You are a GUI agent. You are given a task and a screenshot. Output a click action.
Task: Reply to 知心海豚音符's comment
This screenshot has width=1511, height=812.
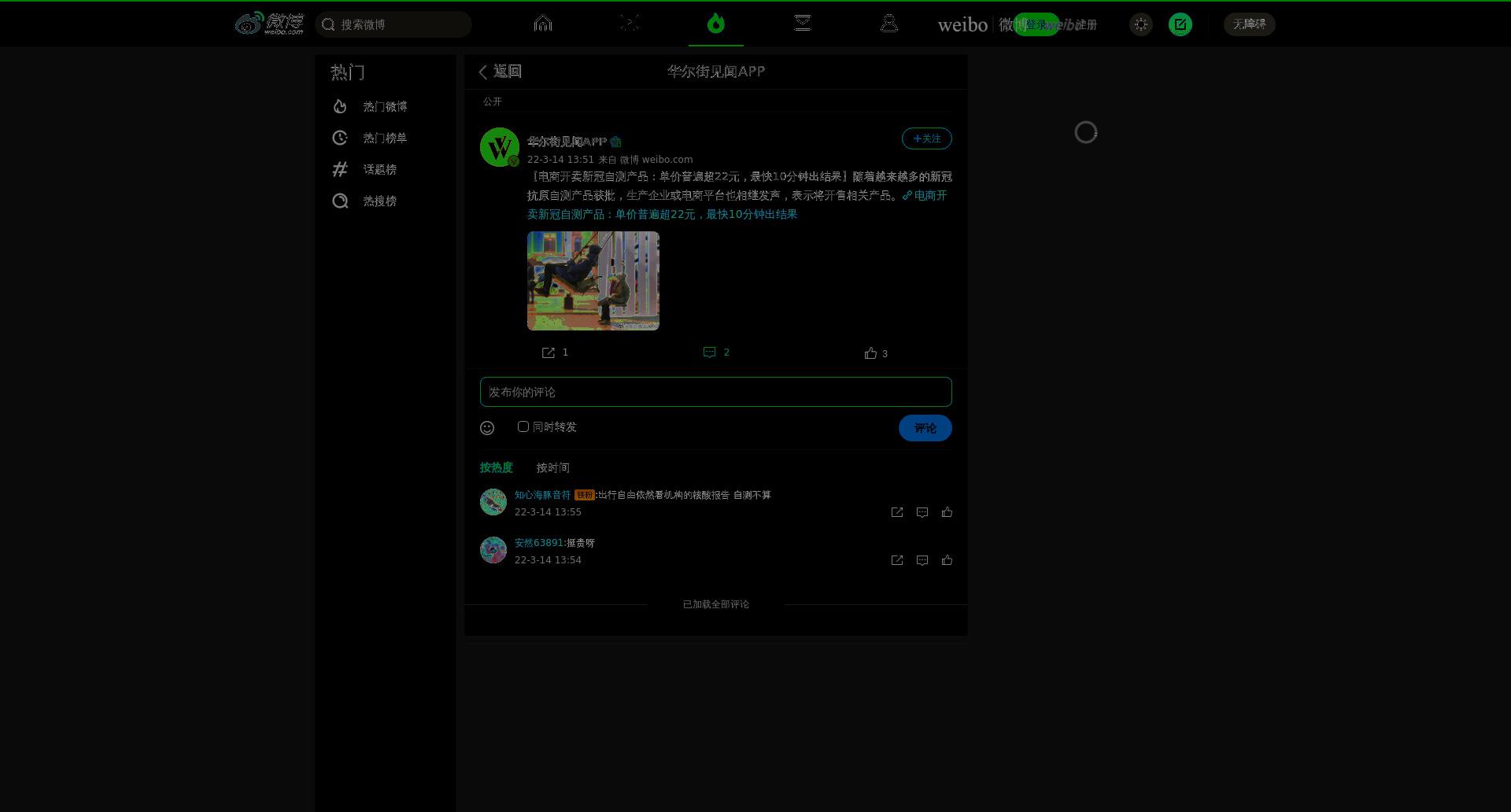922,512
